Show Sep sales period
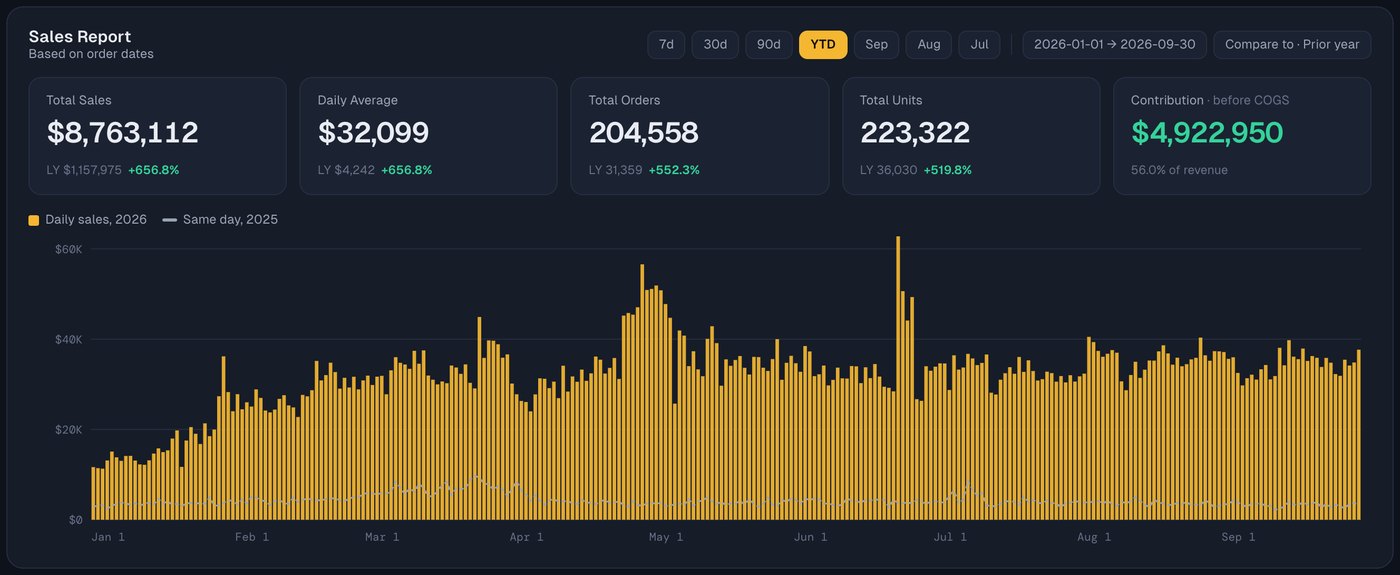This screenshot has width=1400, height=575. coord(876,45)
